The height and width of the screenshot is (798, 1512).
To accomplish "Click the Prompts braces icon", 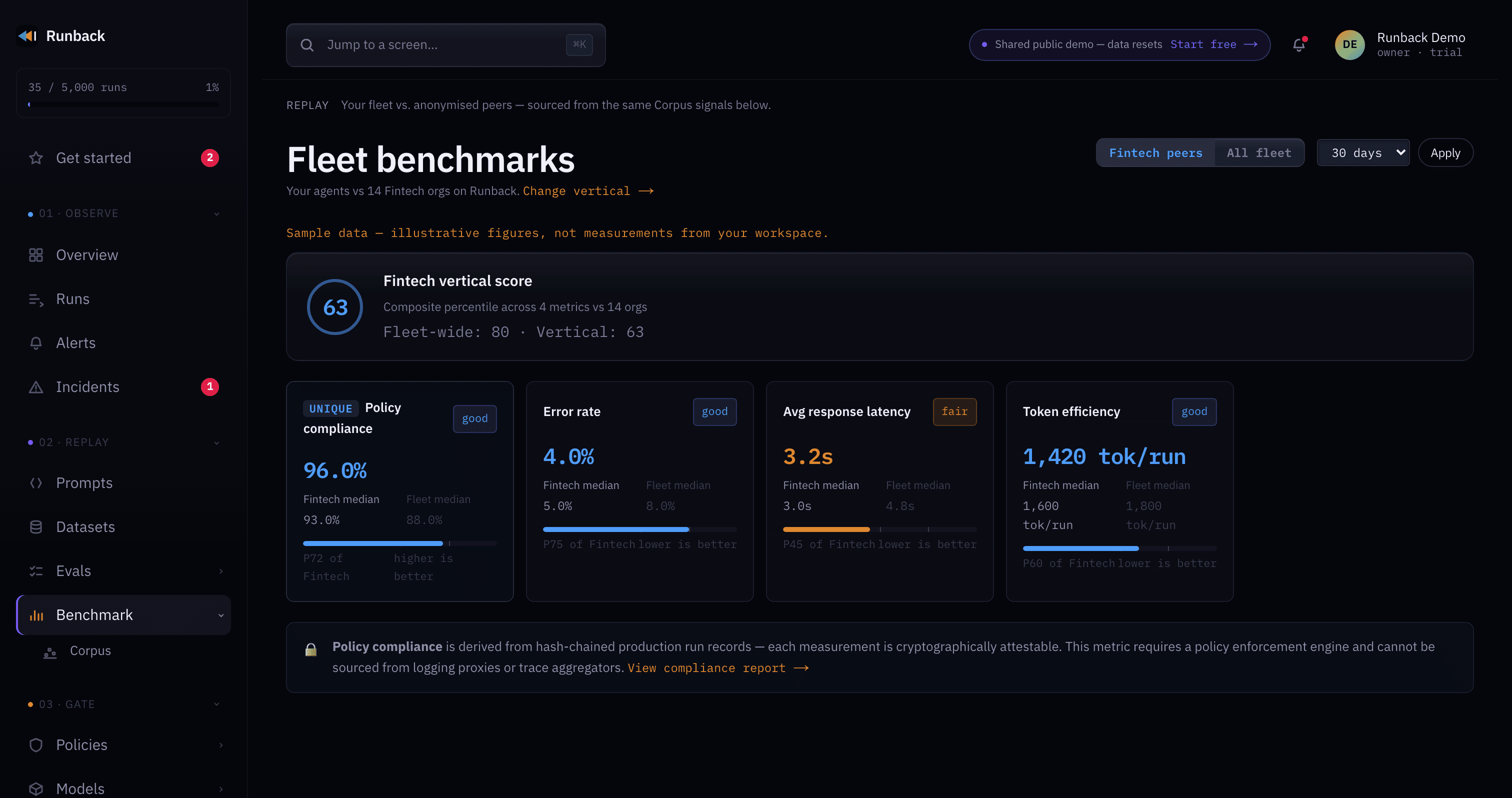I will 36,483.
